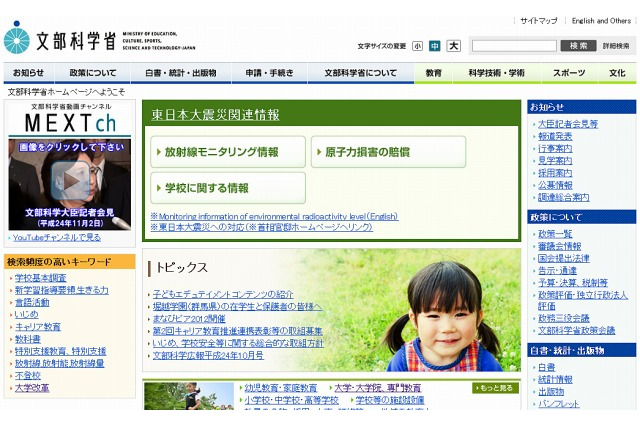Open the 文部科学省について navigation tab

(361, 73)
